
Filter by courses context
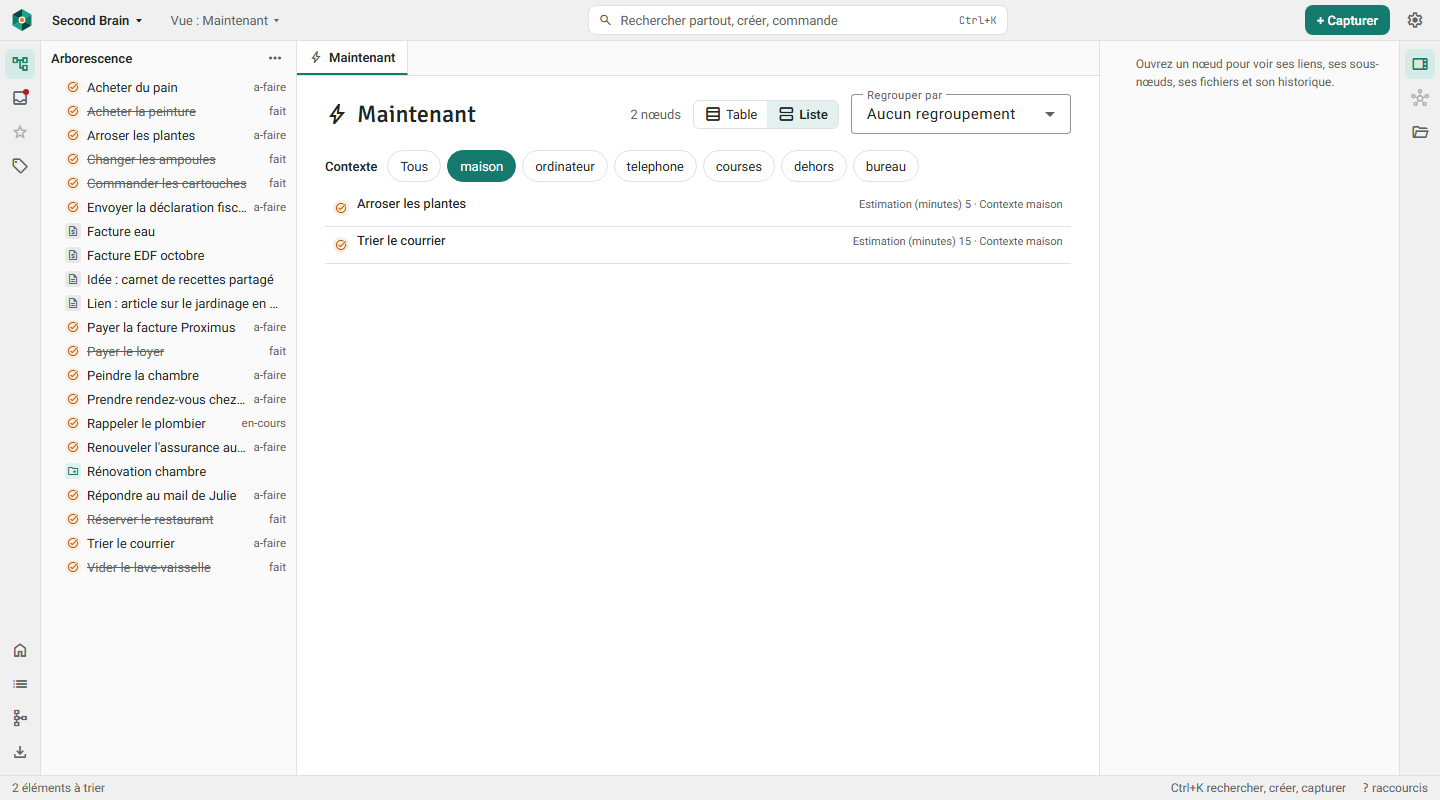[739, 166]
